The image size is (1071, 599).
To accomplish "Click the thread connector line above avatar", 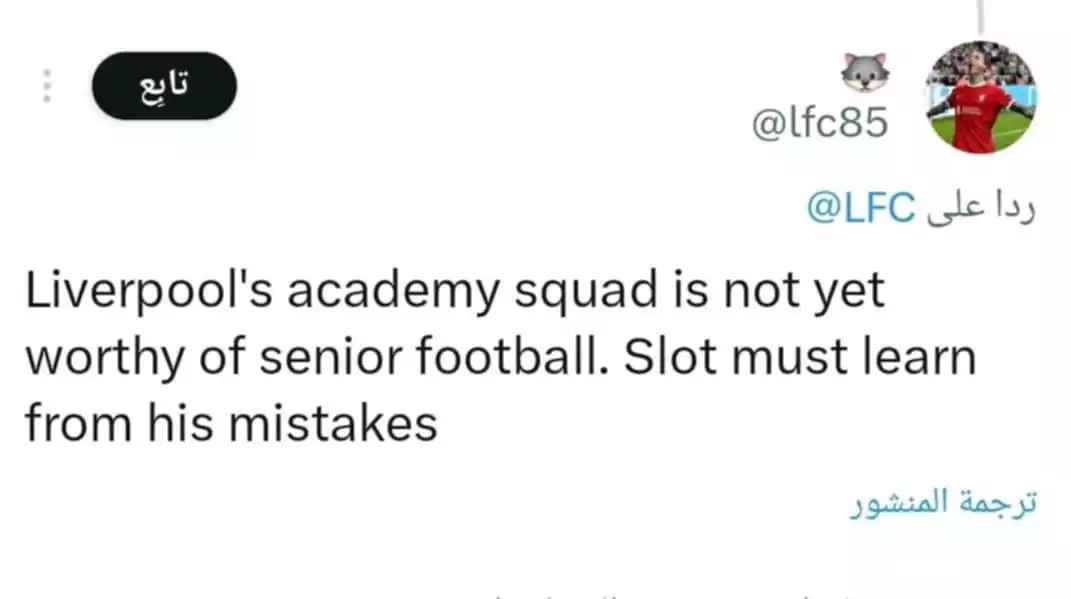I will [981, 15].
